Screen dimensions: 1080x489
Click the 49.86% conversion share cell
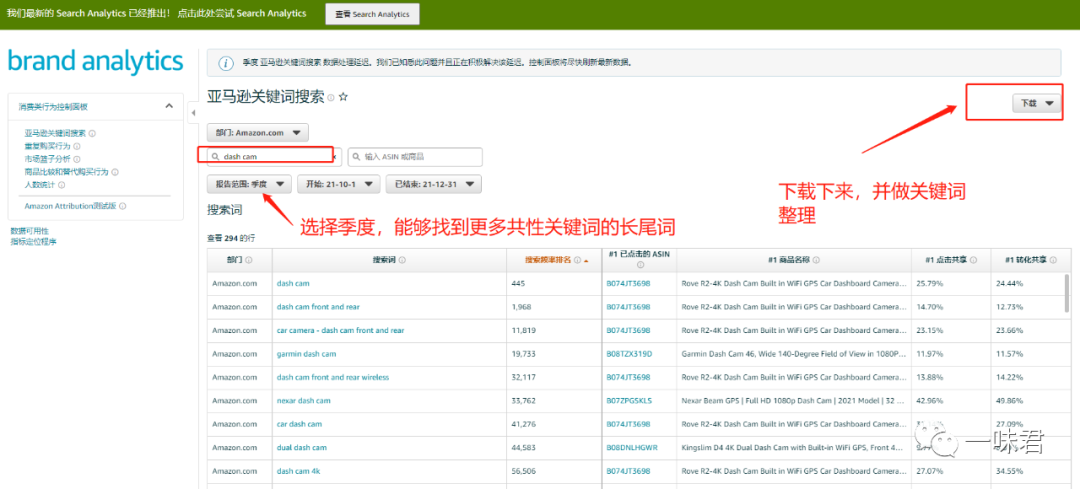(x=1030, y=401)
